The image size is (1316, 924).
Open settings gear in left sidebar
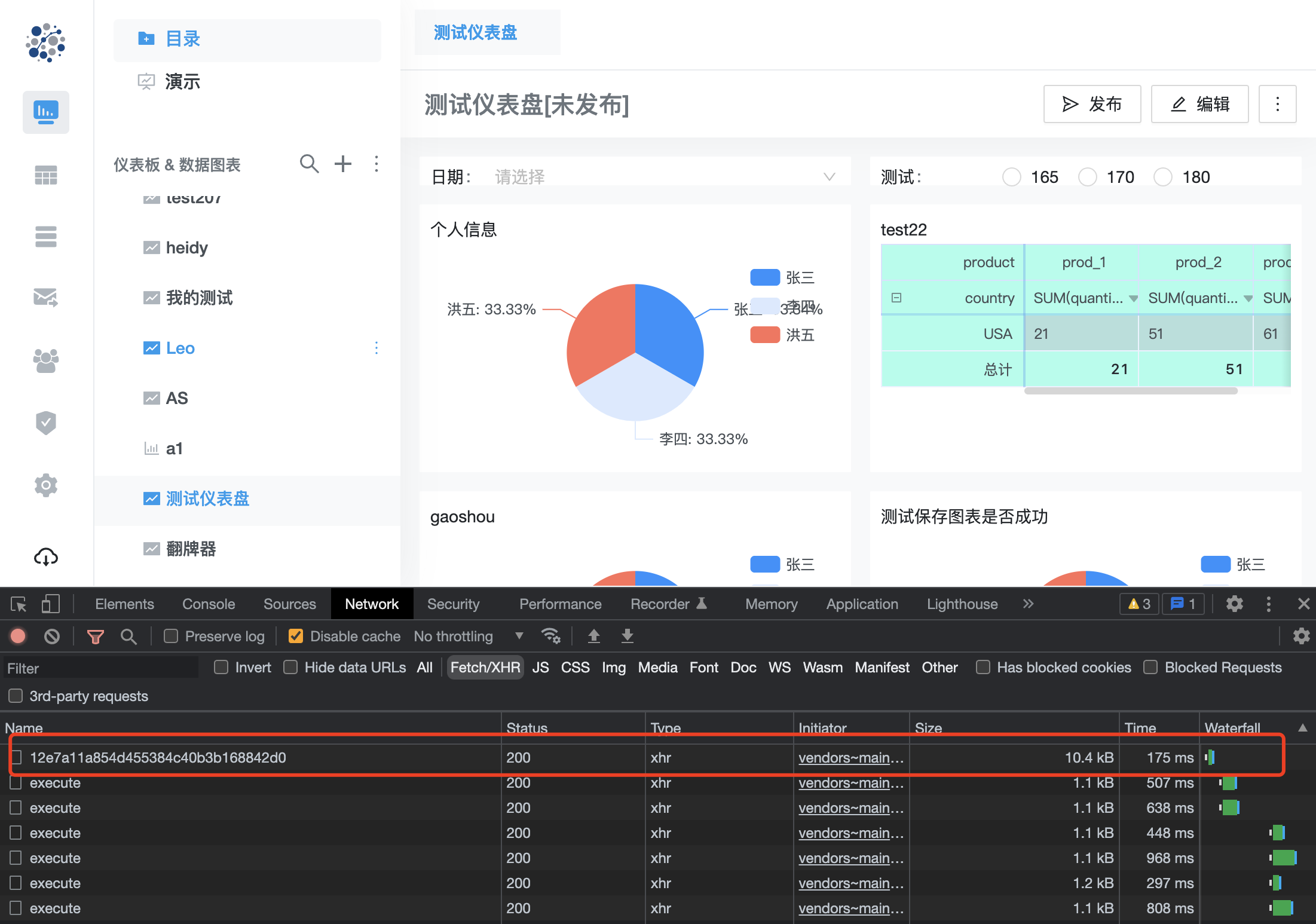[45, 485]
